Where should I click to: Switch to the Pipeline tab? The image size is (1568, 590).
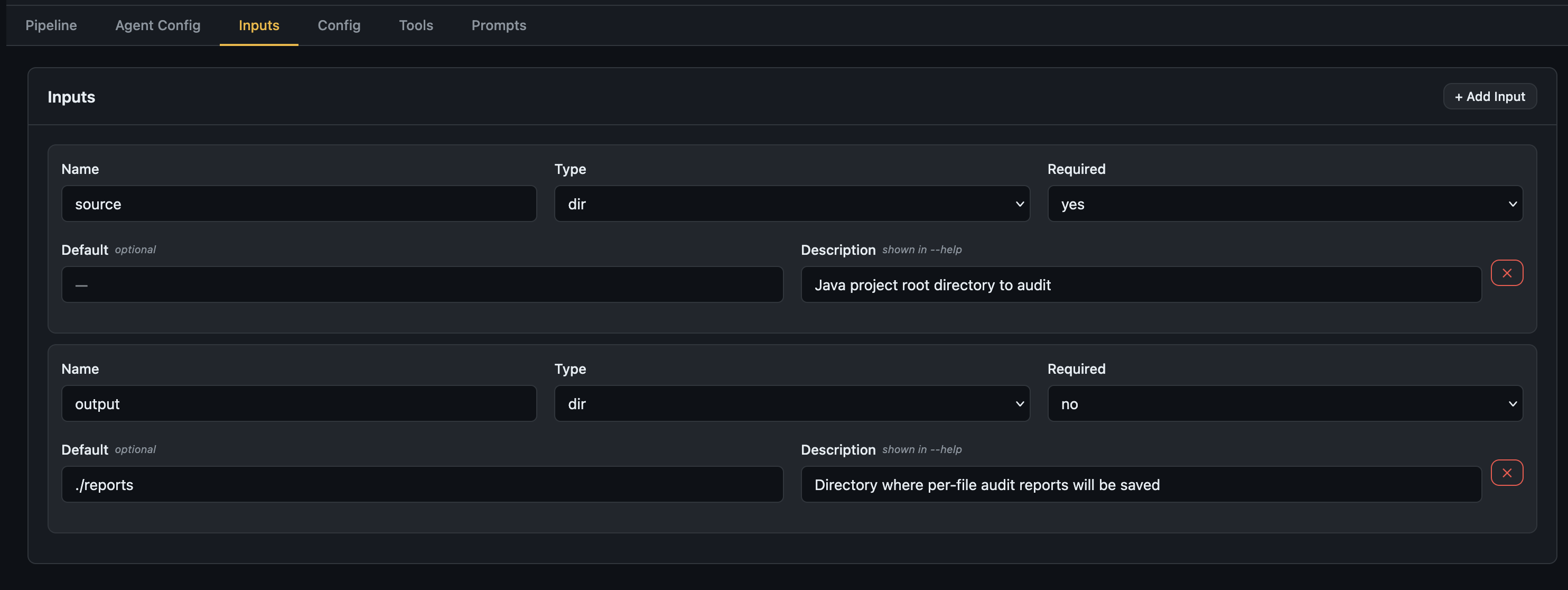(51, 25)
